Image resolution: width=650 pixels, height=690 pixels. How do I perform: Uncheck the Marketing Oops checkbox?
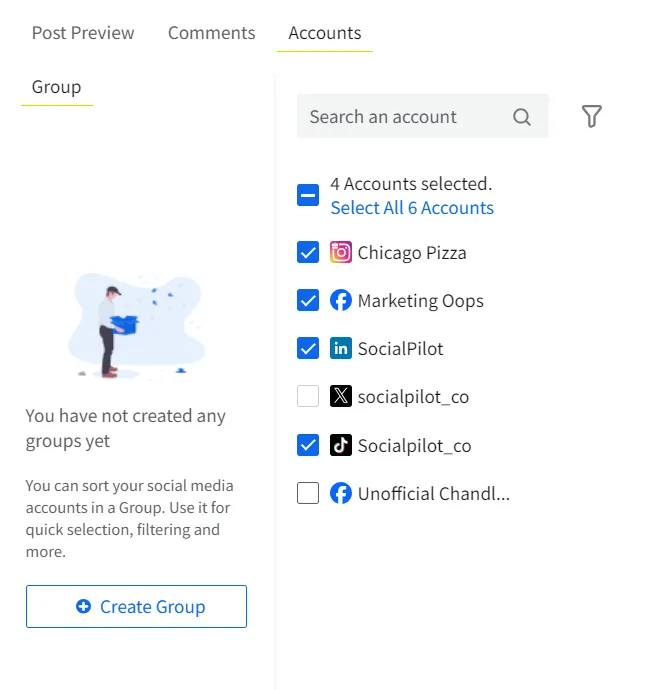(x=308, y=300)
